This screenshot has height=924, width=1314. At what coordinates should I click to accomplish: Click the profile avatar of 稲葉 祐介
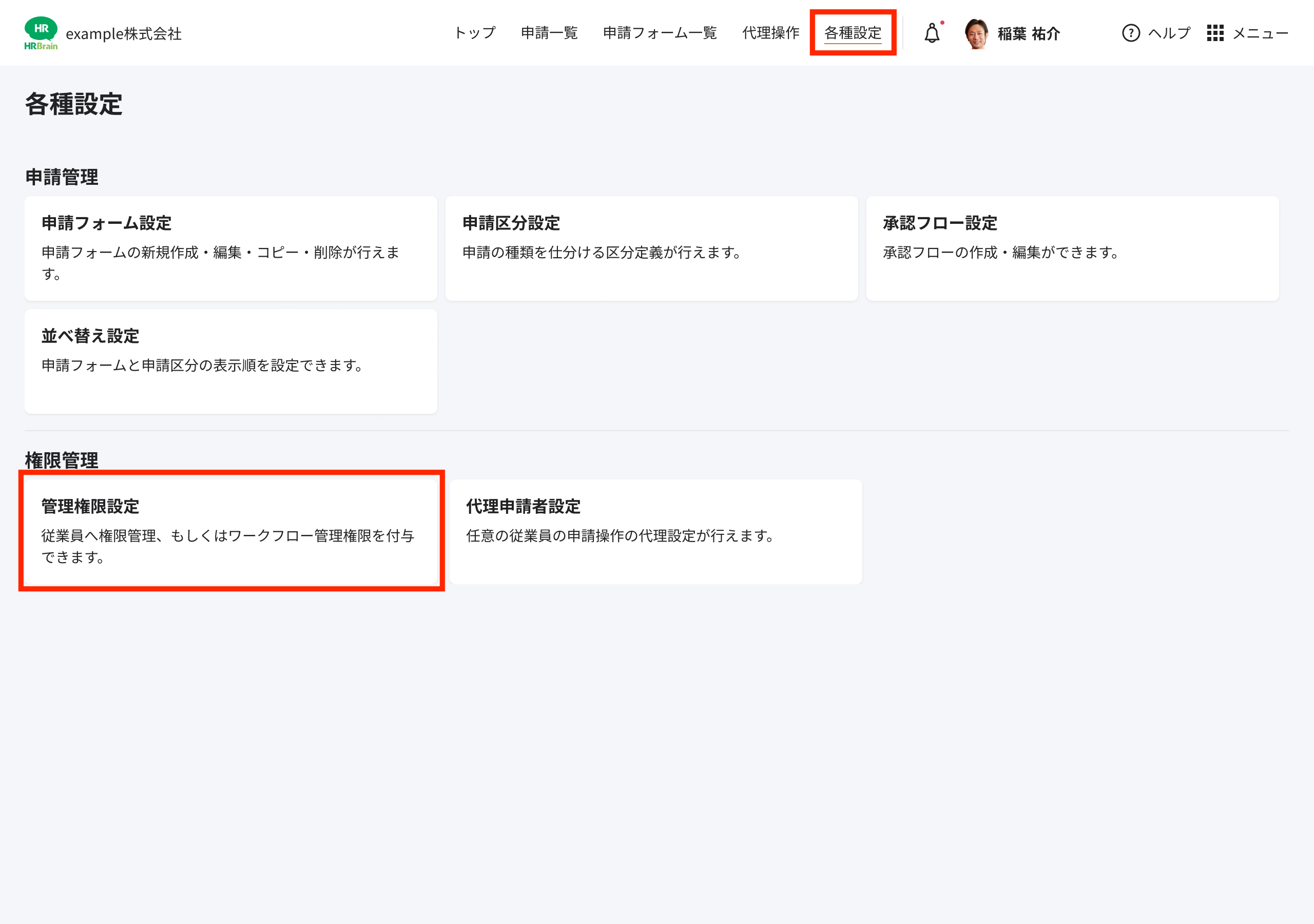(976, 33)
